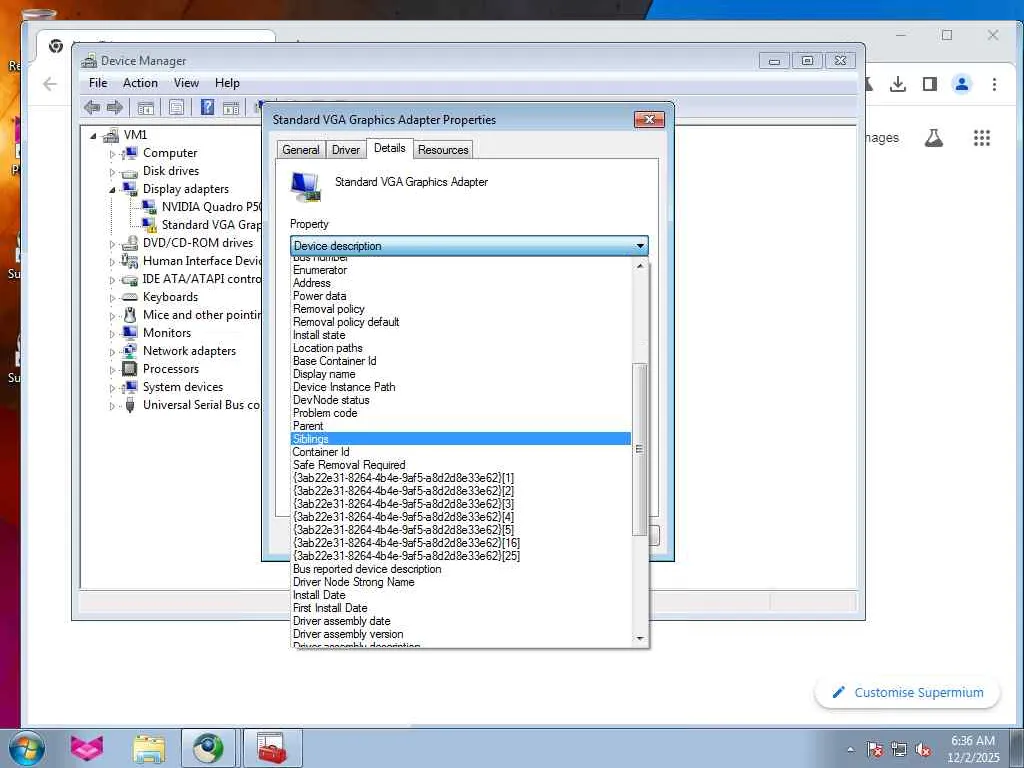
Task: Click the browser profile avatar icon
Action: (x=962, y=84)
